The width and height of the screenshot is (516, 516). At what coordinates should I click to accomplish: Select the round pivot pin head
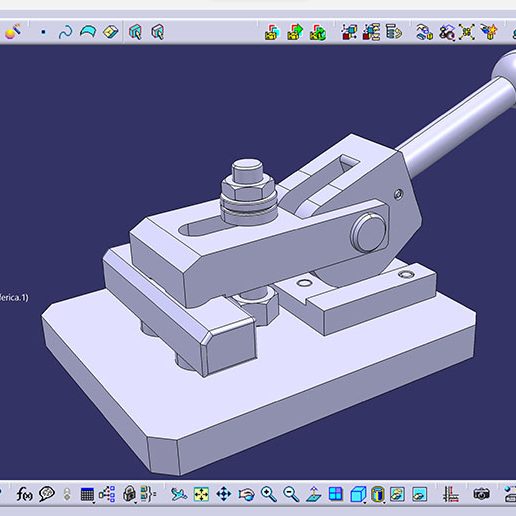(368, 232)
